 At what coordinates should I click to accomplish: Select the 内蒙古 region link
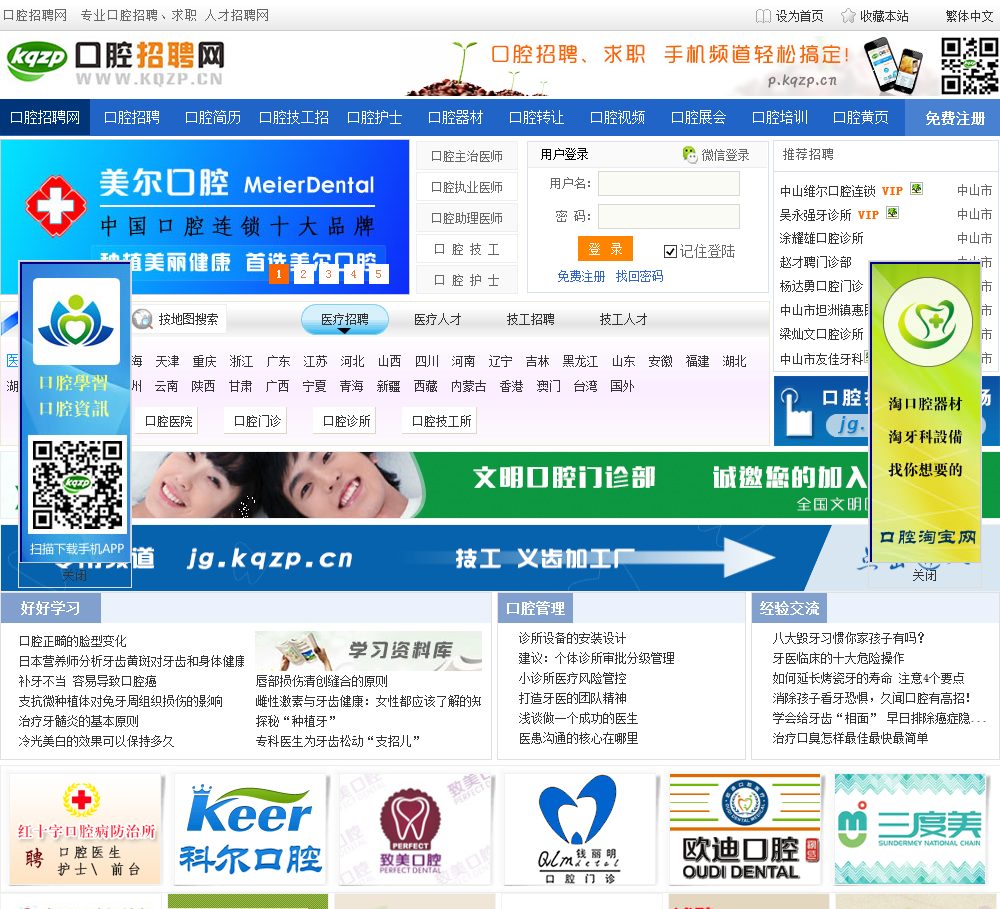coord(468,386)
